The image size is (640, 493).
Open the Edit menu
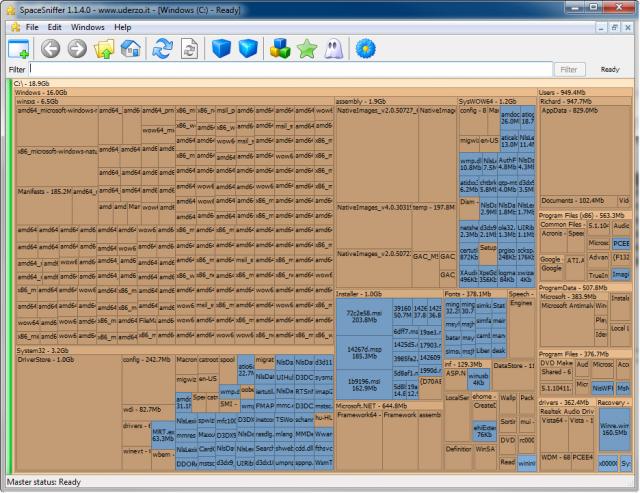click(x=54, y=27)
